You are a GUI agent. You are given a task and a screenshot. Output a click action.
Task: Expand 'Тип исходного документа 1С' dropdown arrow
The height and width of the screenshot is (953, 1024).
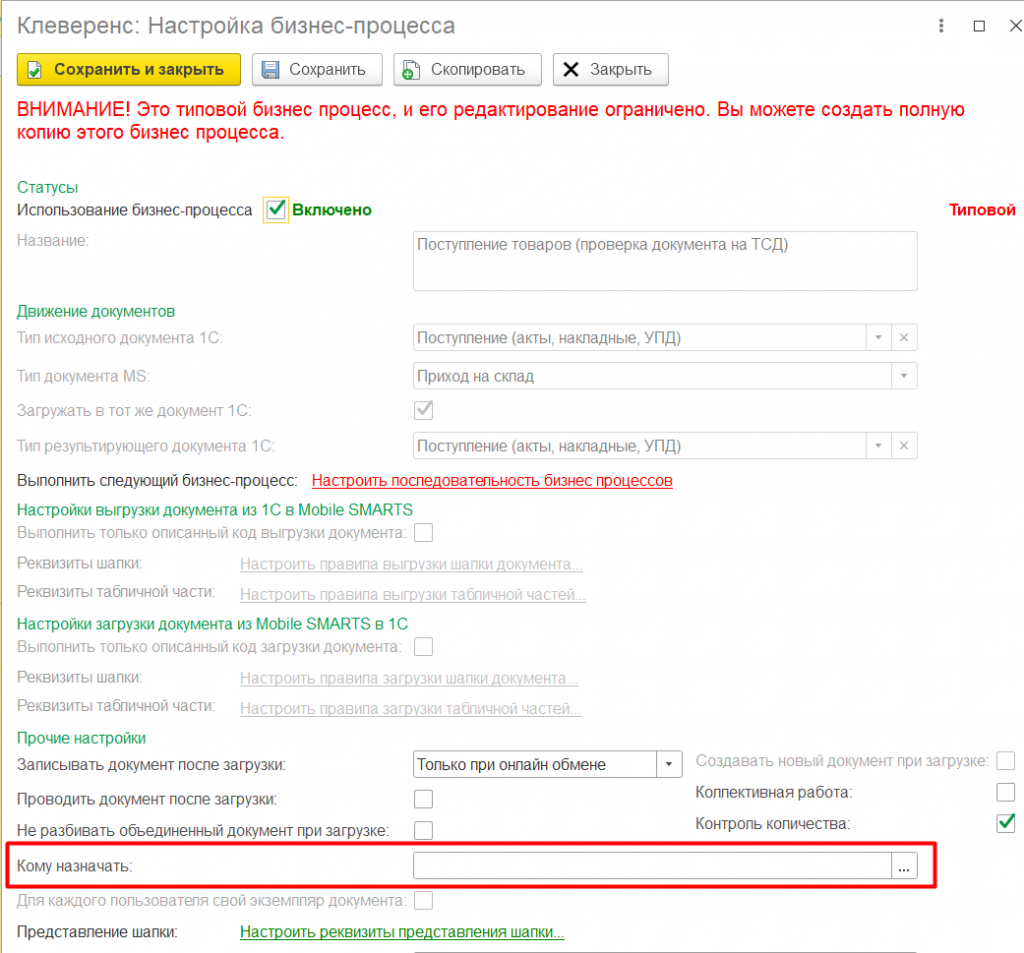click(x=878, y=338)
